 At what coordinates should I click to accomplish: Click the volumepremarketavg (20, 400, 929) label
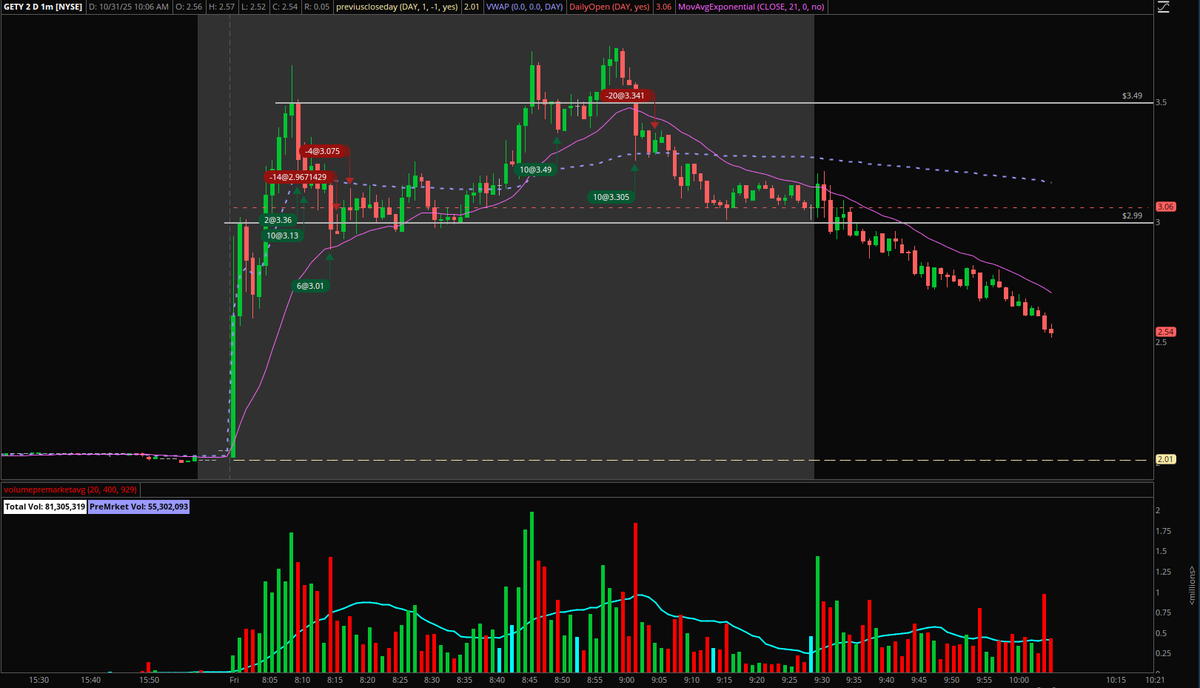click(72, 492)
